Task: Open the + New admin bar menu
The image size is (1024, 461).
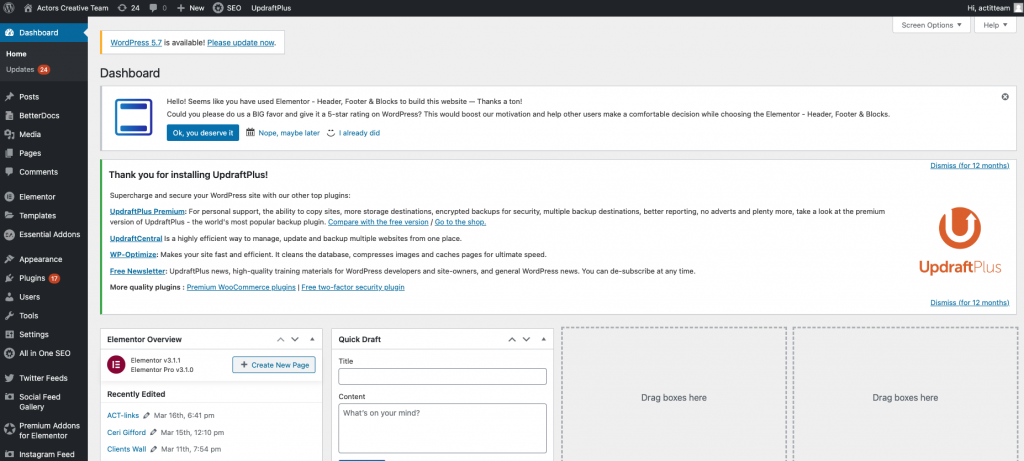Action: coord(191,8)
